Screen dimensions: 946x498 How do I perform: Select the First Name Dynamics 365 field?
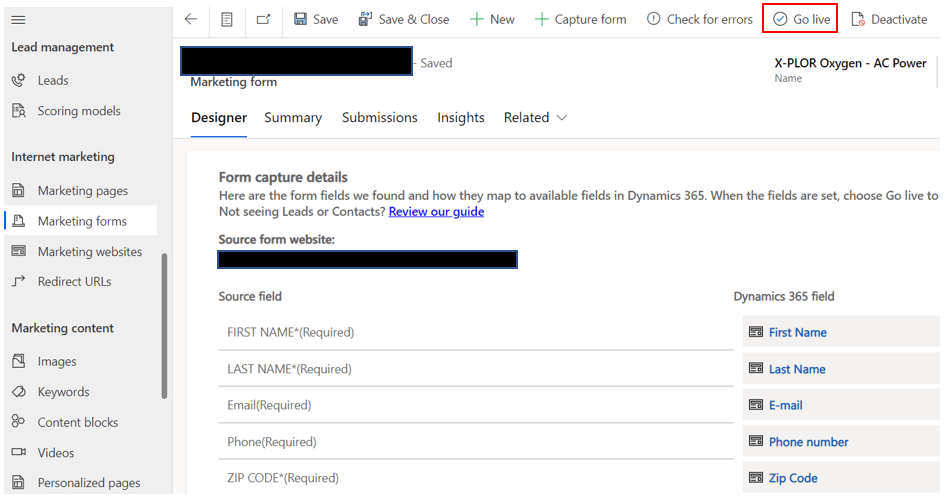coord(797,333)
